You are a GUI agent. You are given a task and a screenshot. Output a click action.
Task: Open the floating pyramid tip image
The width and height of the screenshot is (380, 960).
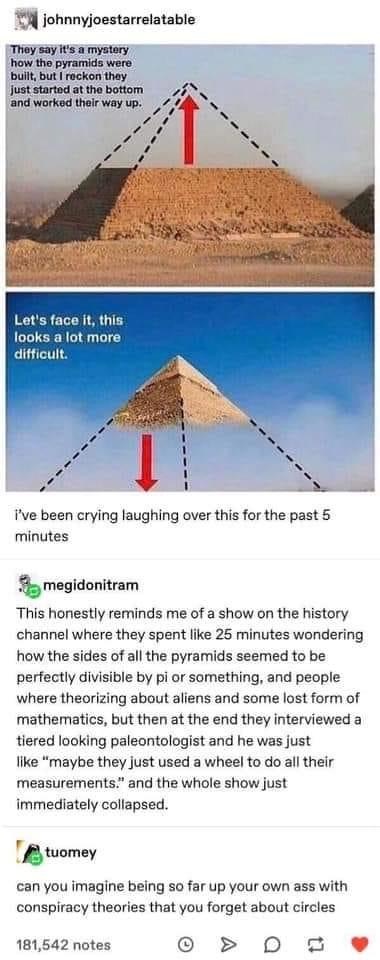190,392
